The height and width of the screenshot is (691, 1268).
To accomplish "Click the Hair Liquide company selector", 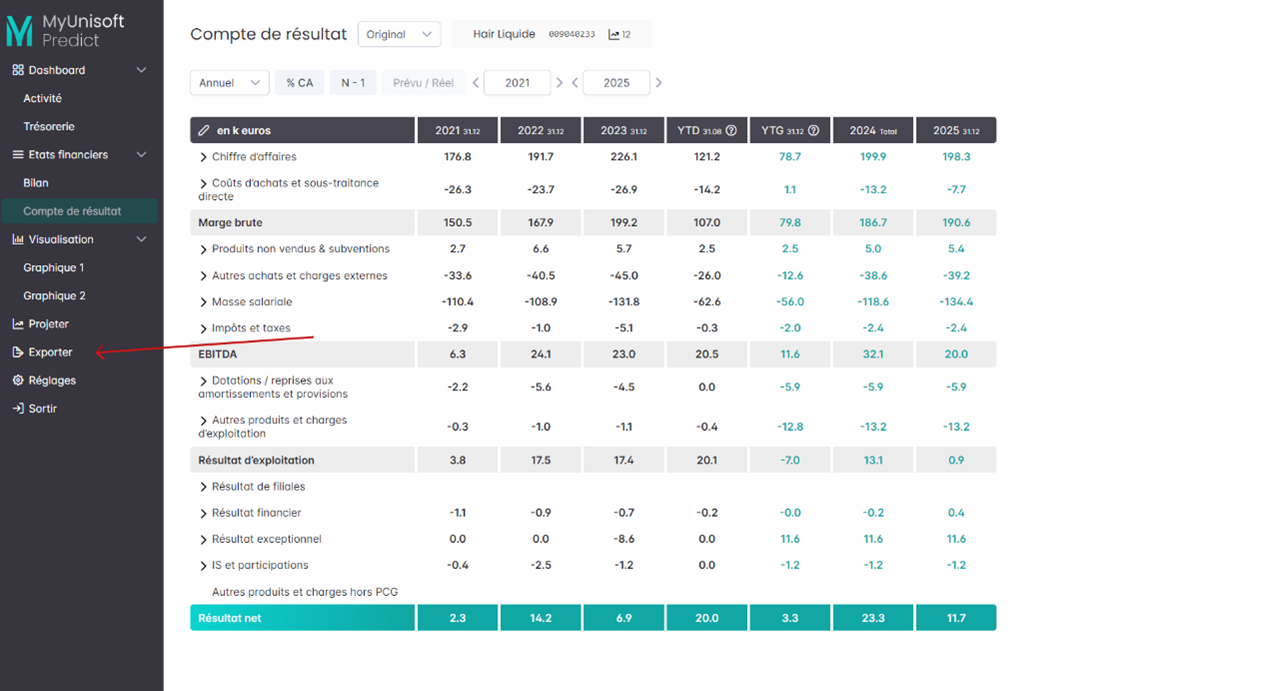I will [552, 34].
